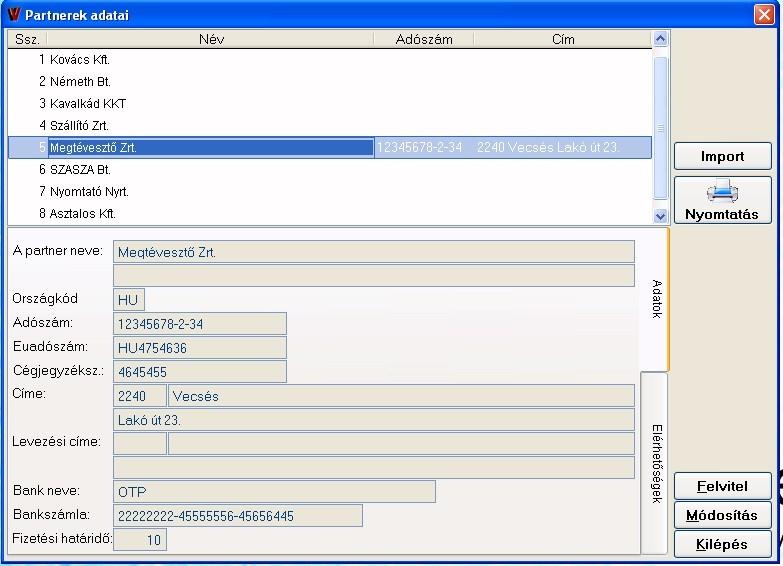Click the second partner name line field

[374, 276]
